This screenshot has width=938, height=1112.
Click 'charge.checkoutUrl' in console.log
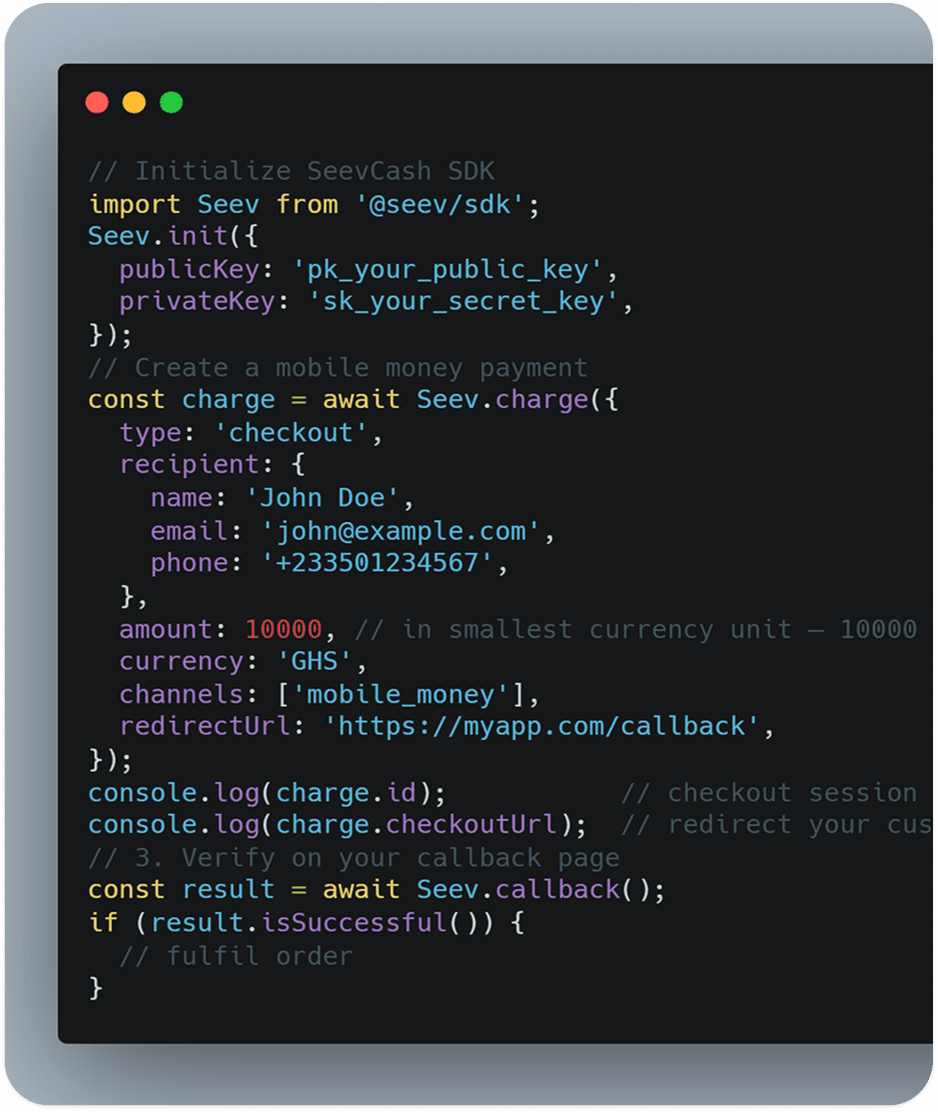(416, 825)
